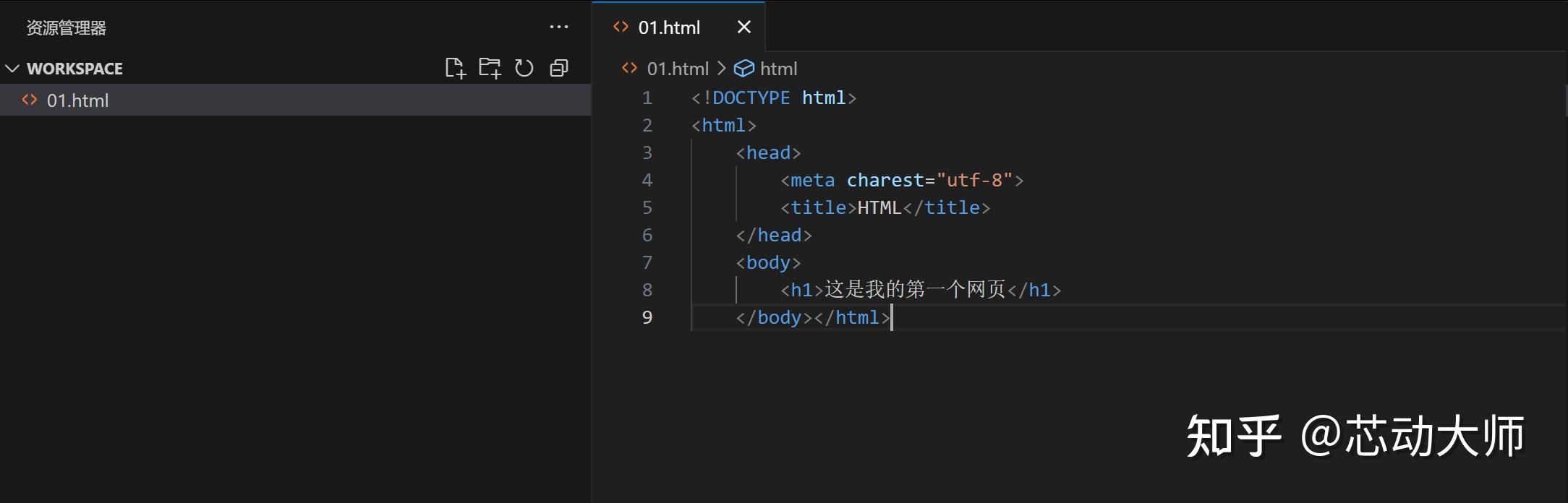Click the New File icon in WORKSPACE

pos(455,68)
